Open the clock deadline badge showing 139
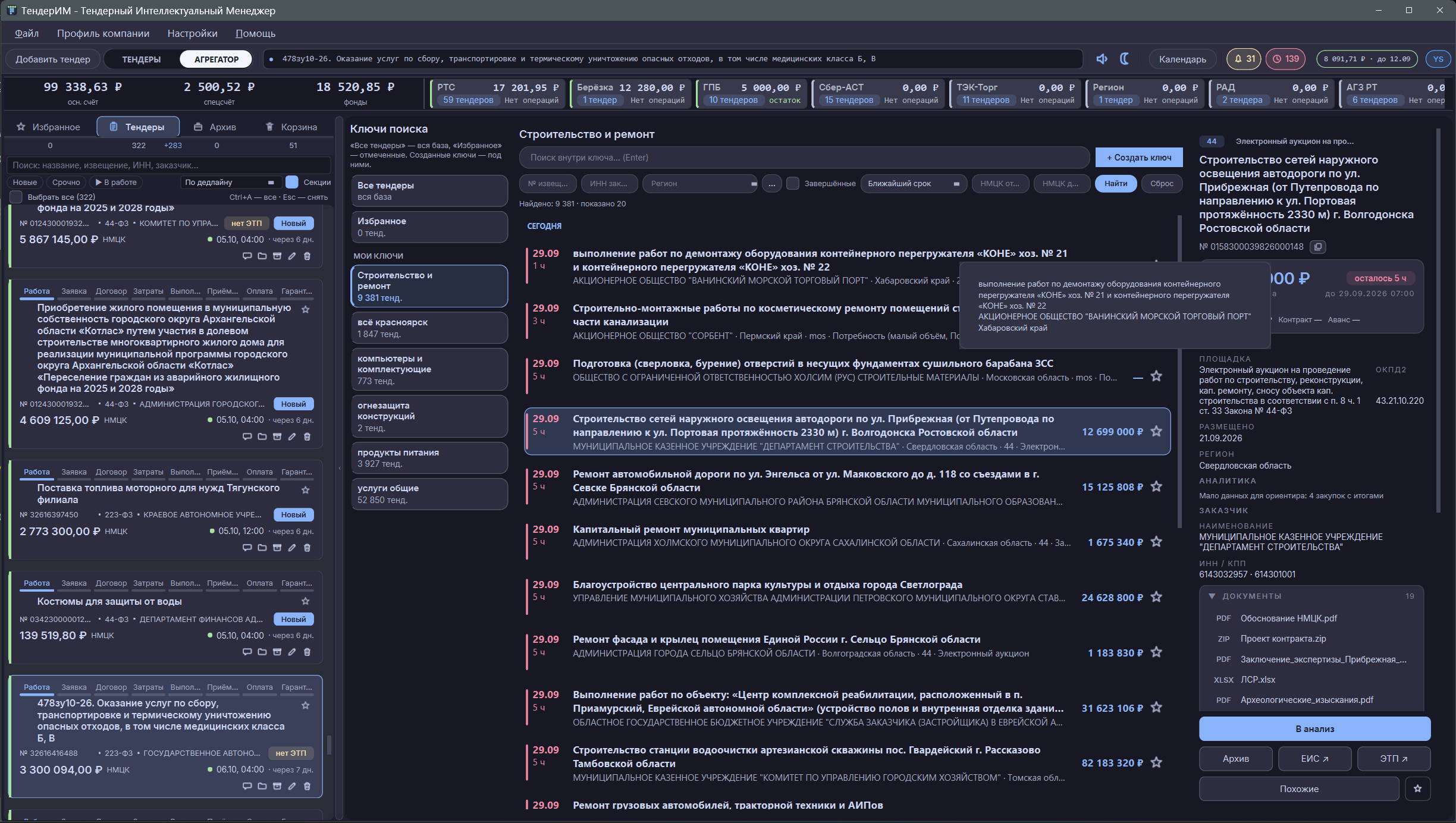This screenshot has width=1456, height=823. point(1285,59)
